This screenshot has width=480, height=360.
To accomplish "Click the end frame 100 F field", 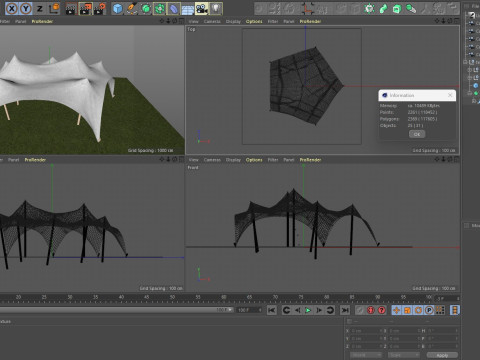I will [x=249, y=310].
